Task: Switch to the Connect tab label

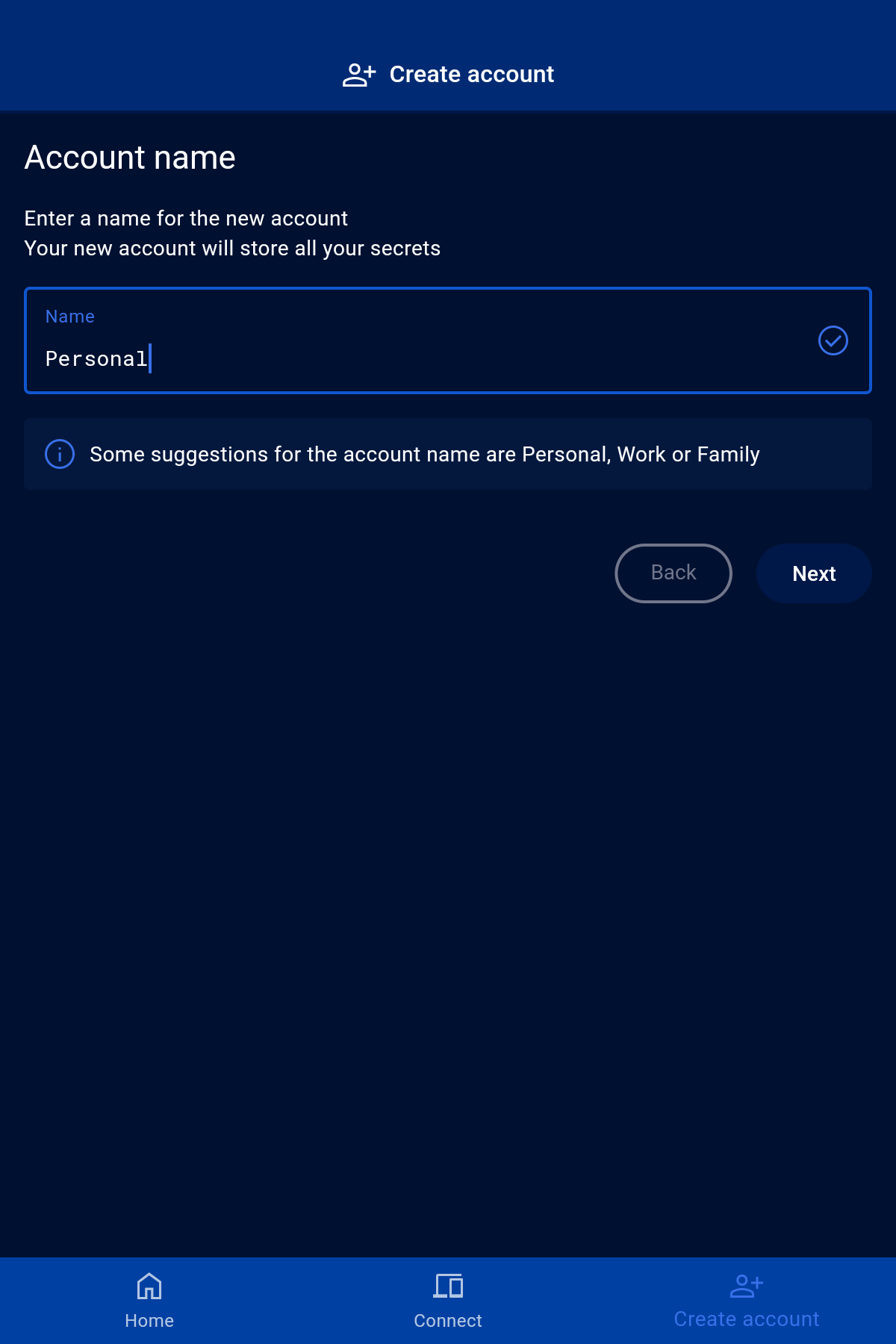Action: (x=448, y=1321)
